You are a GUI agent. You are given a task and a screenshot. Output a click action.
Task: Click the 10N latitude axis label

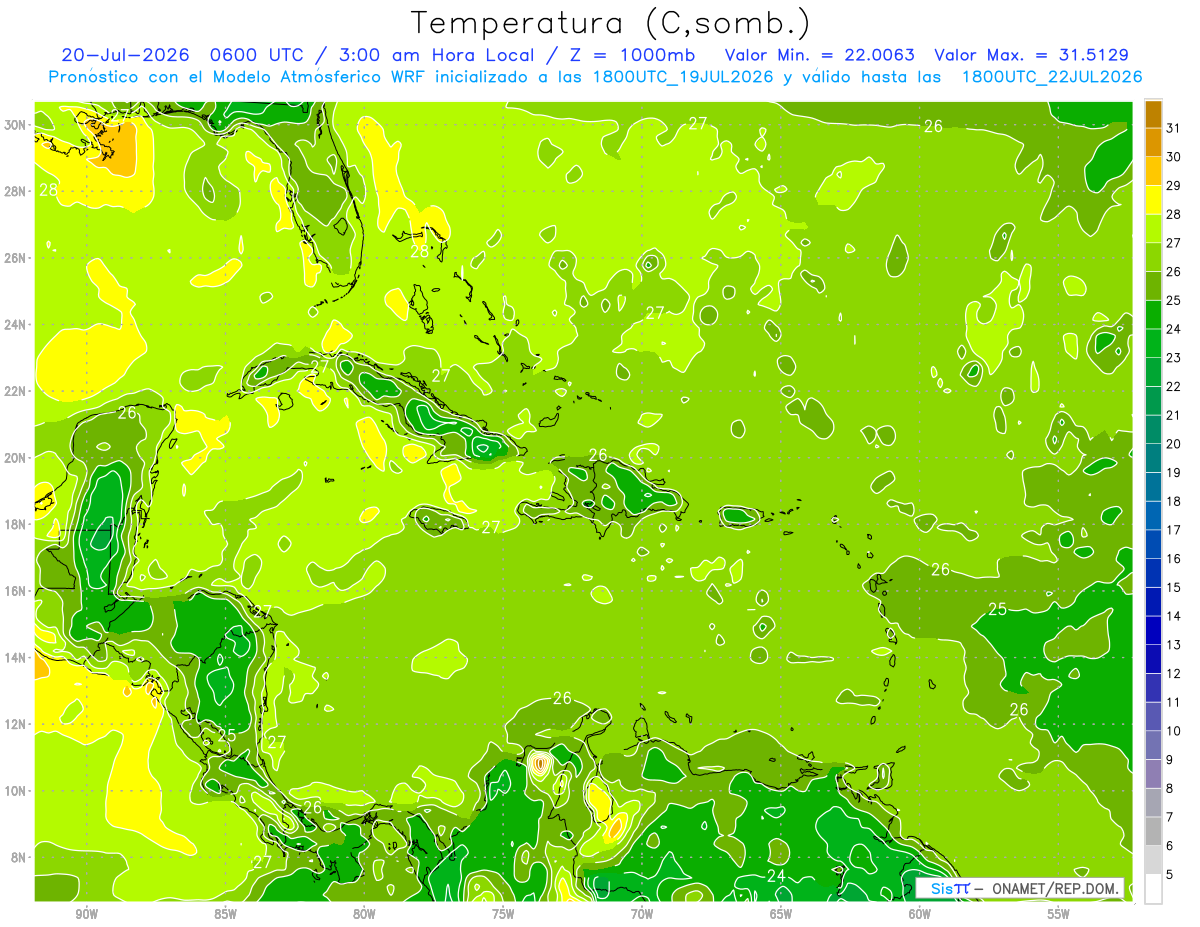click(x=15, y=790)
